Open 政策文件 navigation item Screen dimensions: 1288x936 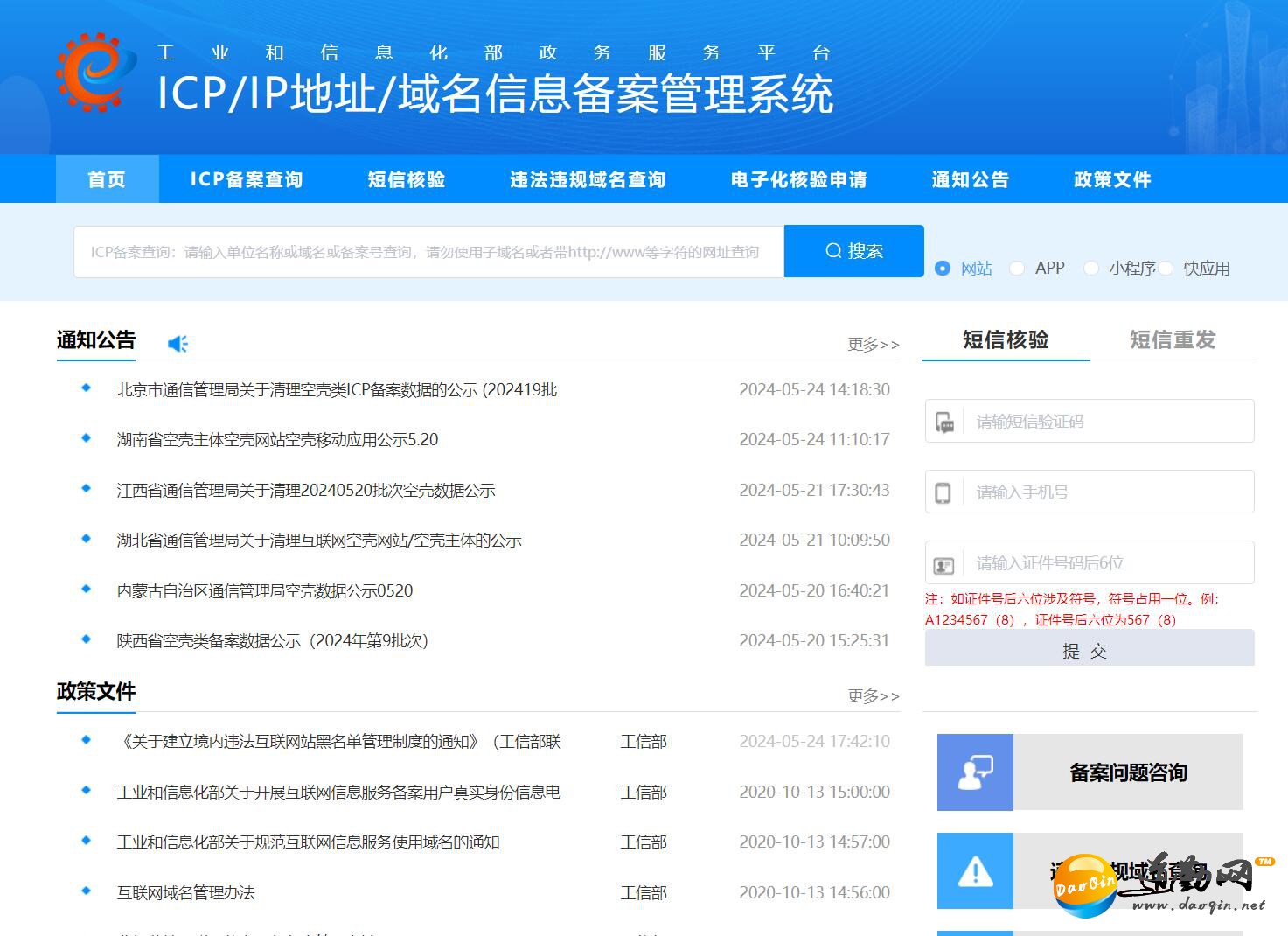click(1112, 179)
